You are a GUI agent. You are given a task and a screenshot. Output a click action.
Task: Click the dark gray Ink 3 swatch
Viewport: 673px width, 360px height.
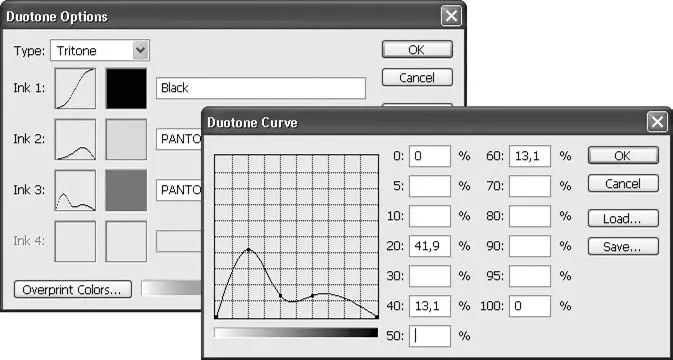coord(126,190)
